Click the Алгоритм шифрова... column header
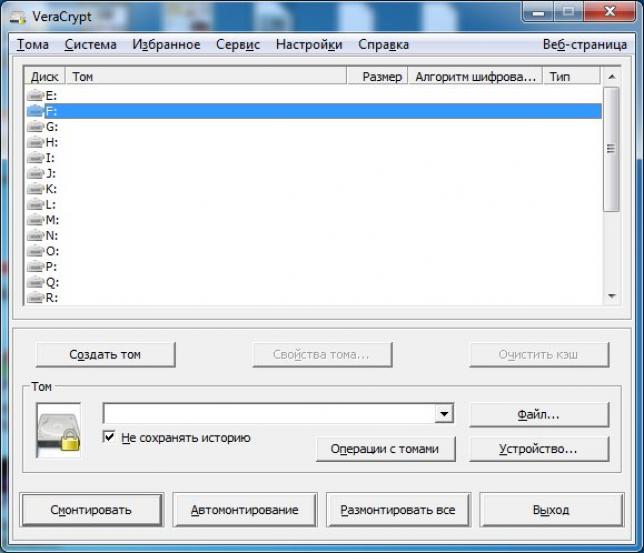This screenshot has width=644, height=553. [475, 77]
